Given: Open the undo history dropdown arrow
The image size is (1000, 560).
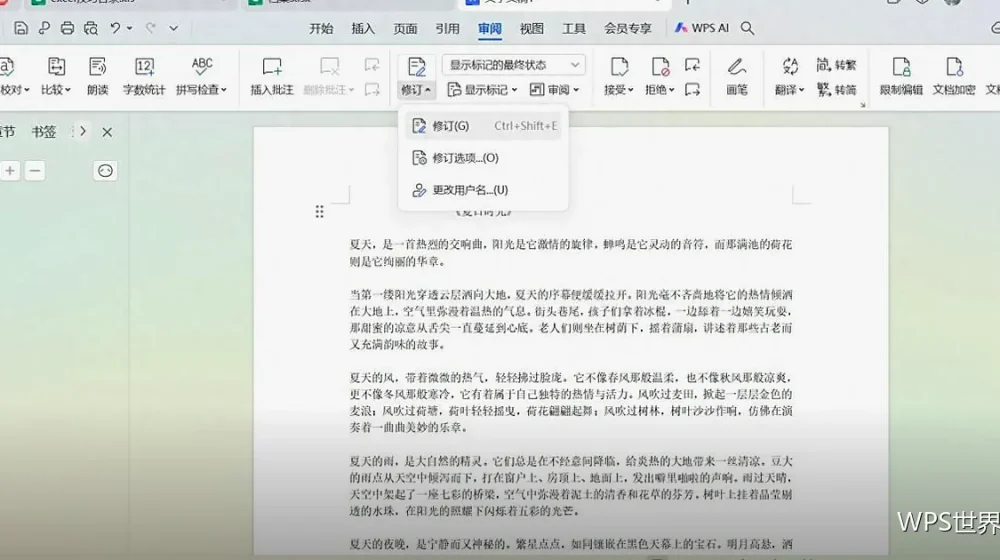Looking at the screenshot, I should (129, 28).
